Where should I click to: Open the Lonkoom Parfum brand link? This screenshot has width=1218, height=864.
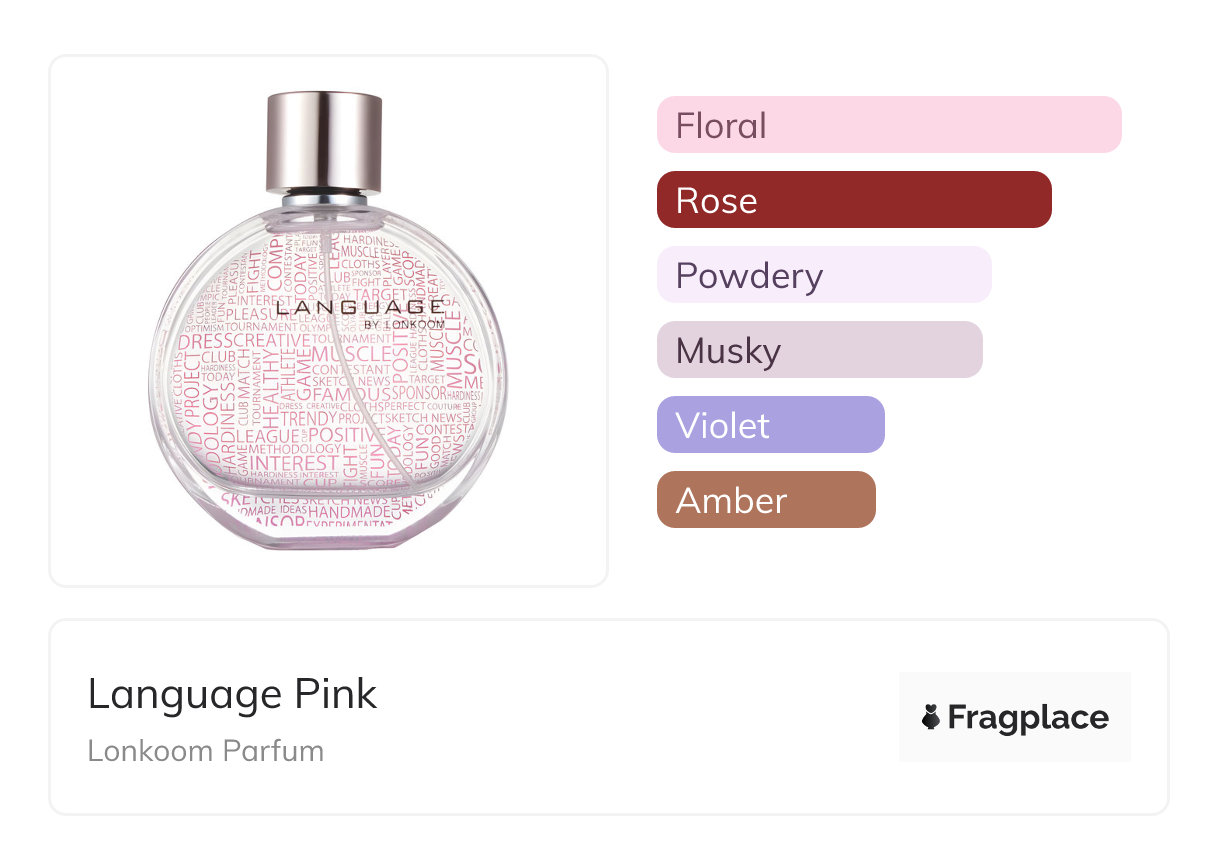tap(205, 750)
